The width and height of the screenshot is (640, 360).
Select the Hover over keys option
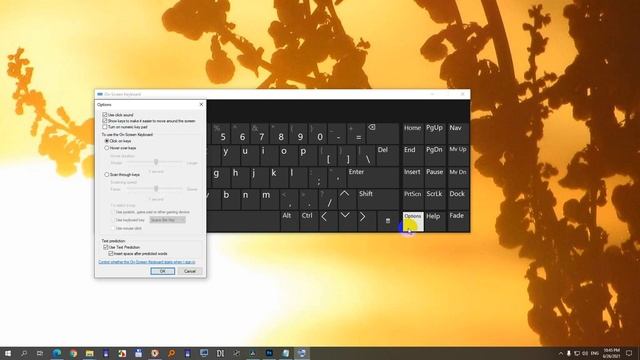coord(107,148)
